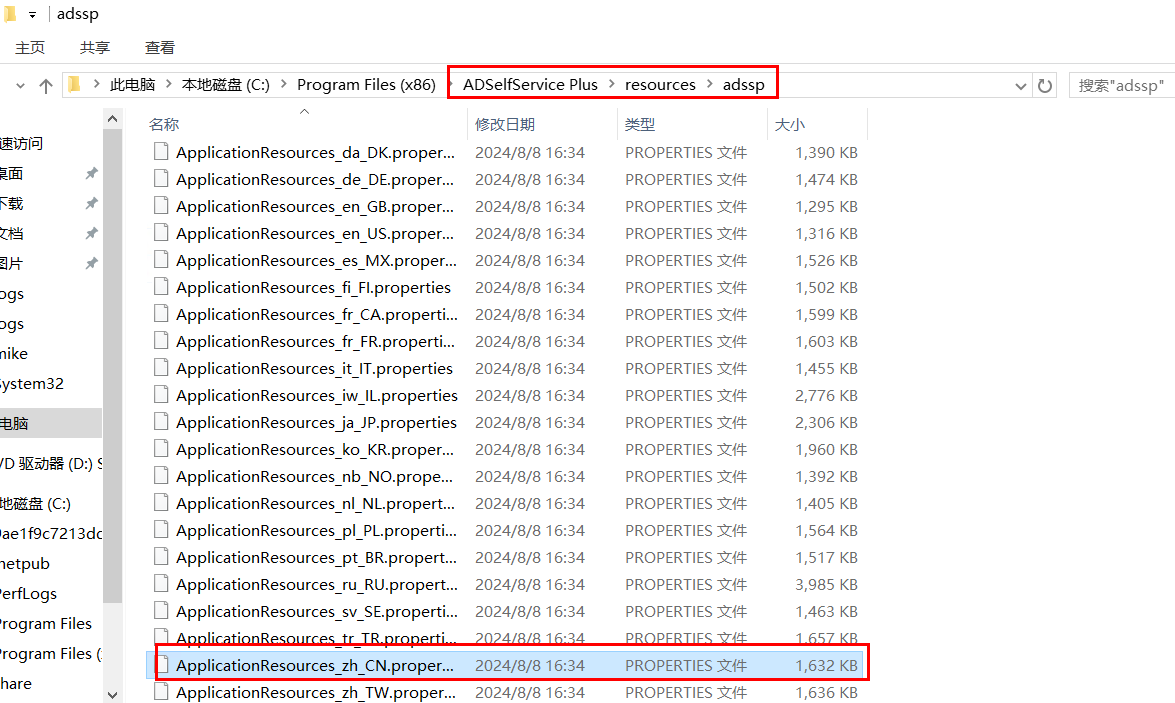Select inetpub folder in the navigation pane
This screenshot has height=703, width=1175.
(x=25, y=564)
